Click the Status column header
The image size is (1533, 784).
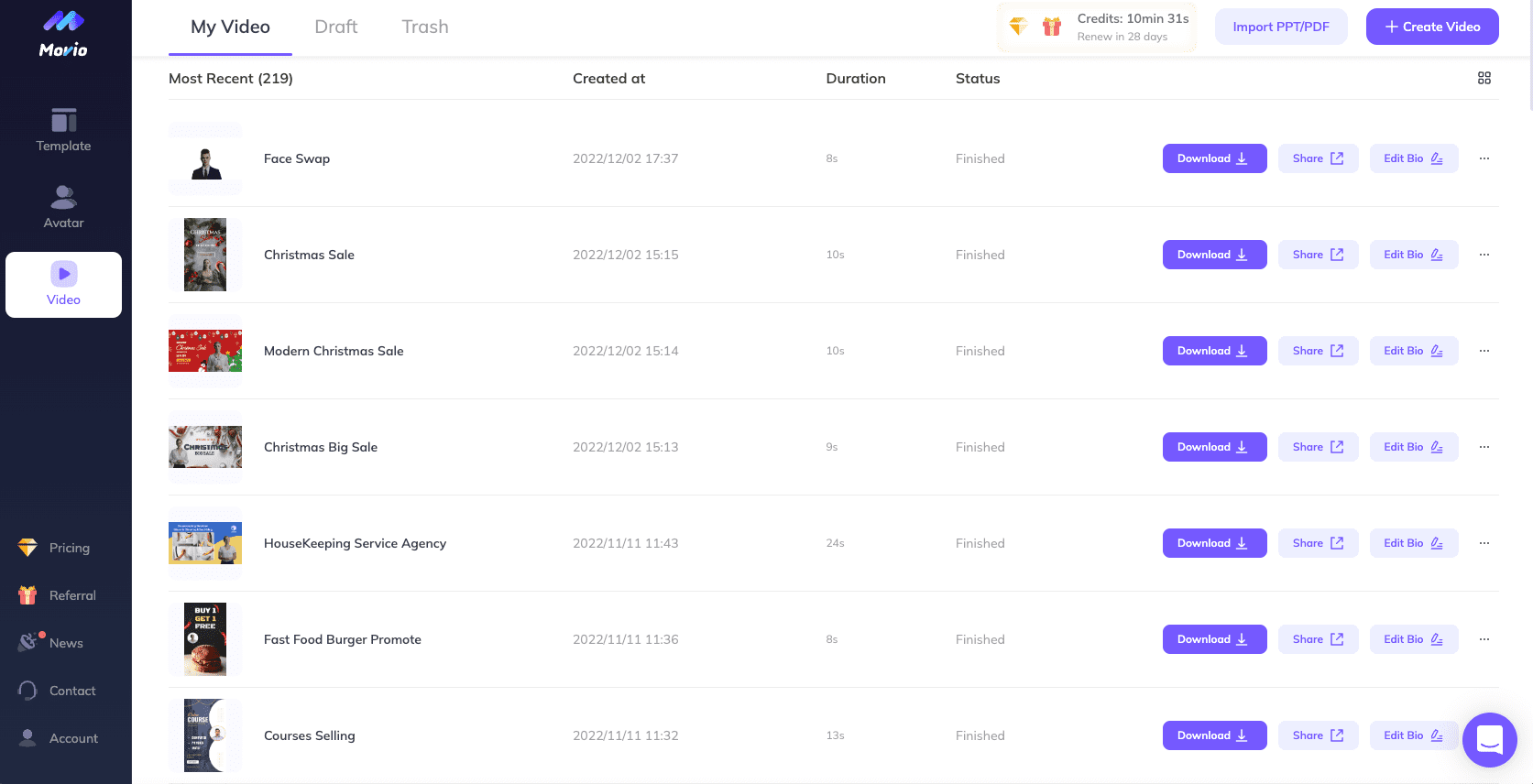[x=978, y=79]
